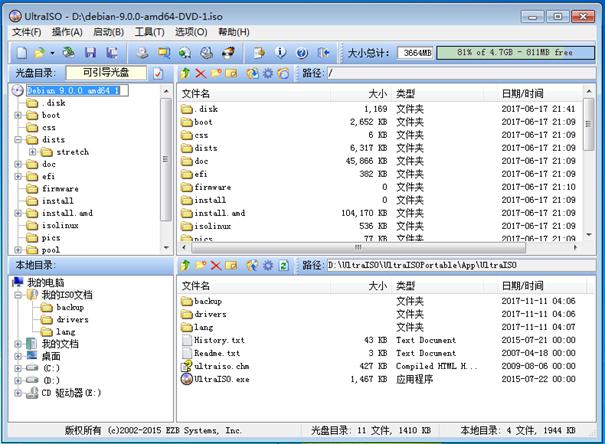This screenshot has height=444, width=605.
Task: Expand the boot folder in ISO tree
Action: coord(18,115)
